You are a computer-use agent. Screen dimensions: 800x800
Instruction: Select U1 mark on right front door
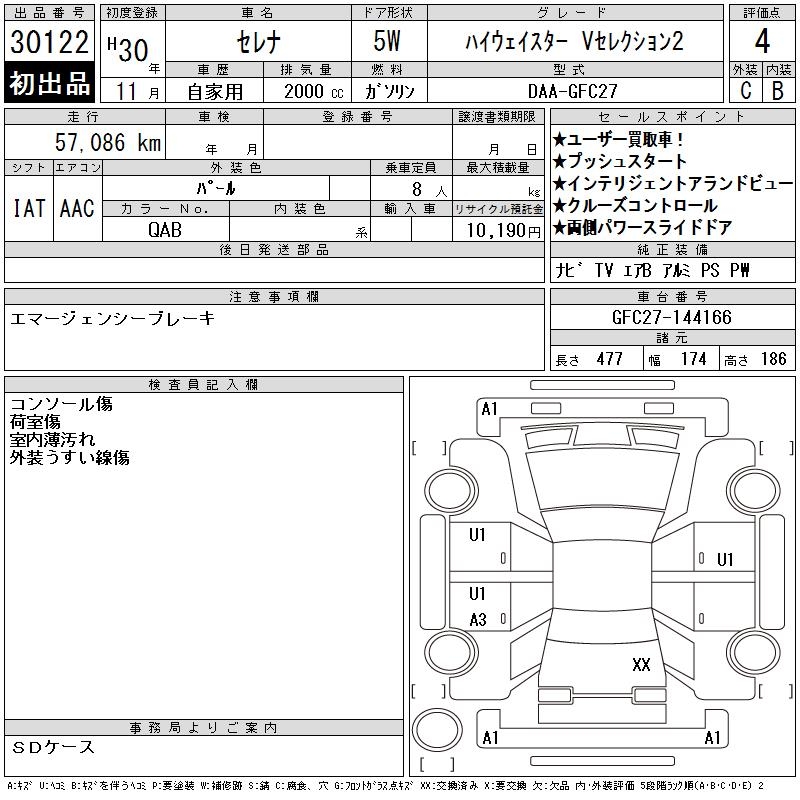[725, 560]
